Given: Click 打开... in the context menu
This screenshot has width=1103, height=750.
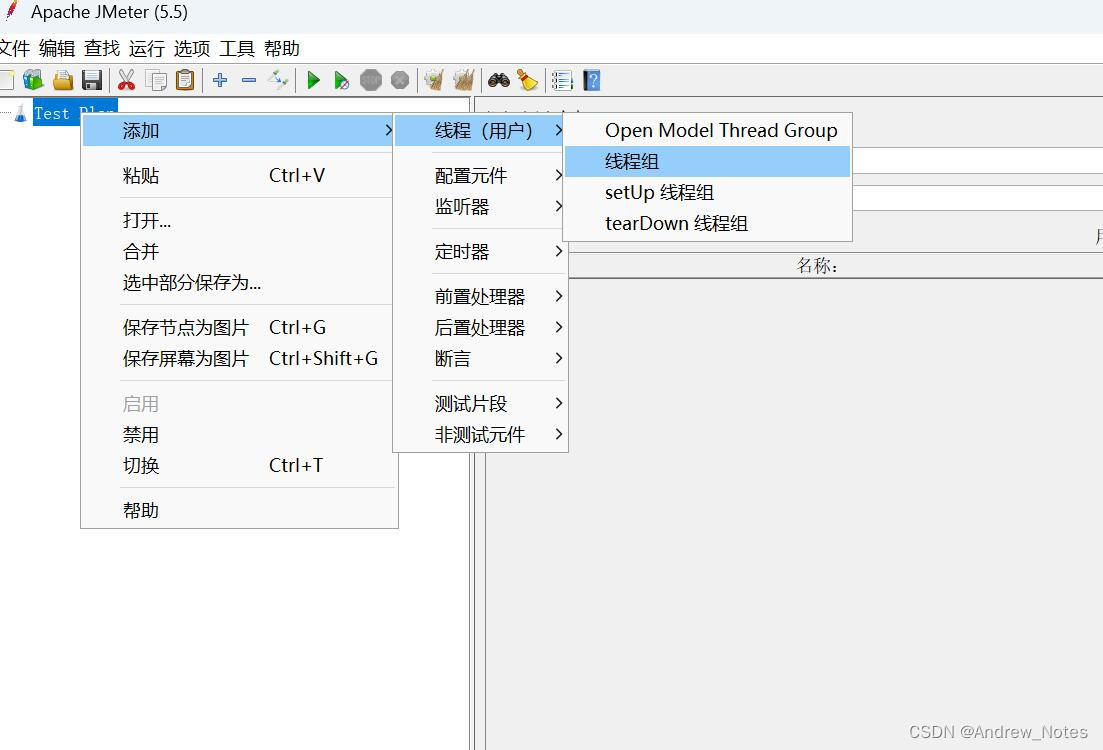Looking at the screenshot, I should coord(238,220).
